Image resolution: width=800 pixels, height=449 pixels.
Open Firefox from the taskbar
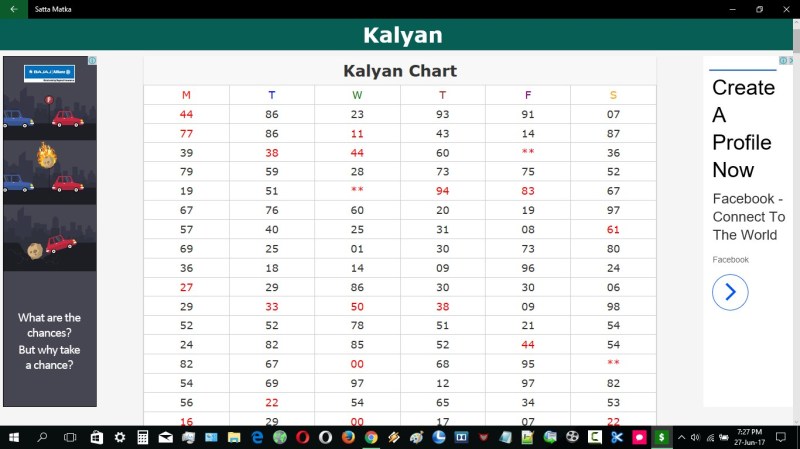(348, 437)
